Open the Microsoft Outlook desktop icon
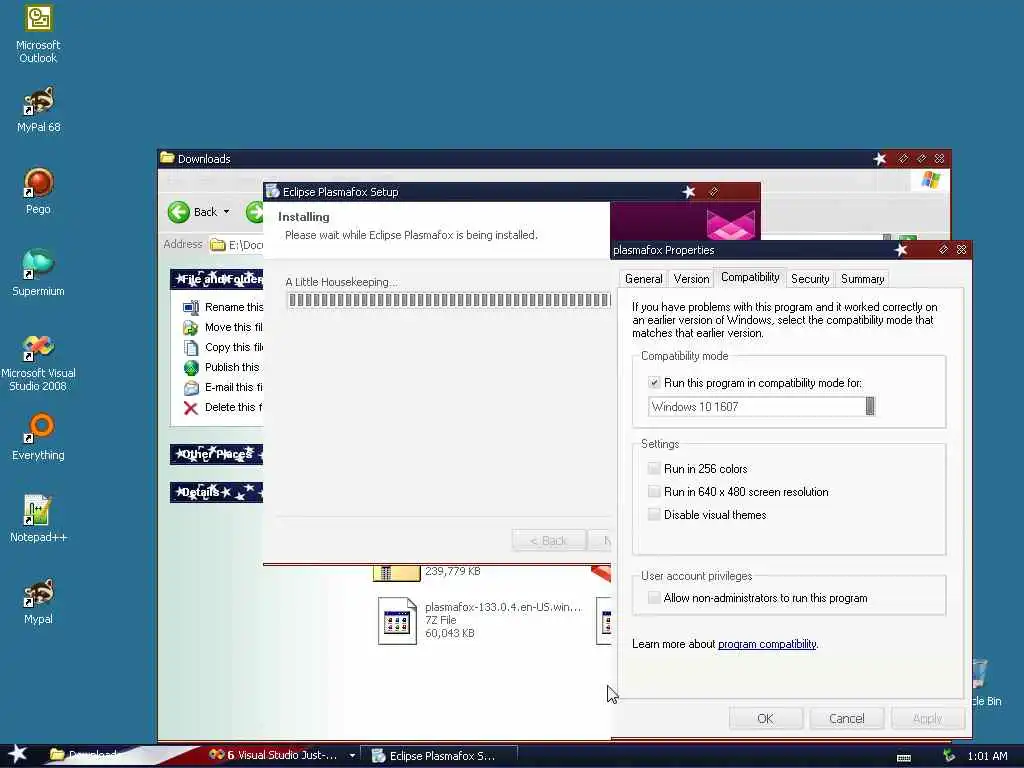 tap(38, 34)
